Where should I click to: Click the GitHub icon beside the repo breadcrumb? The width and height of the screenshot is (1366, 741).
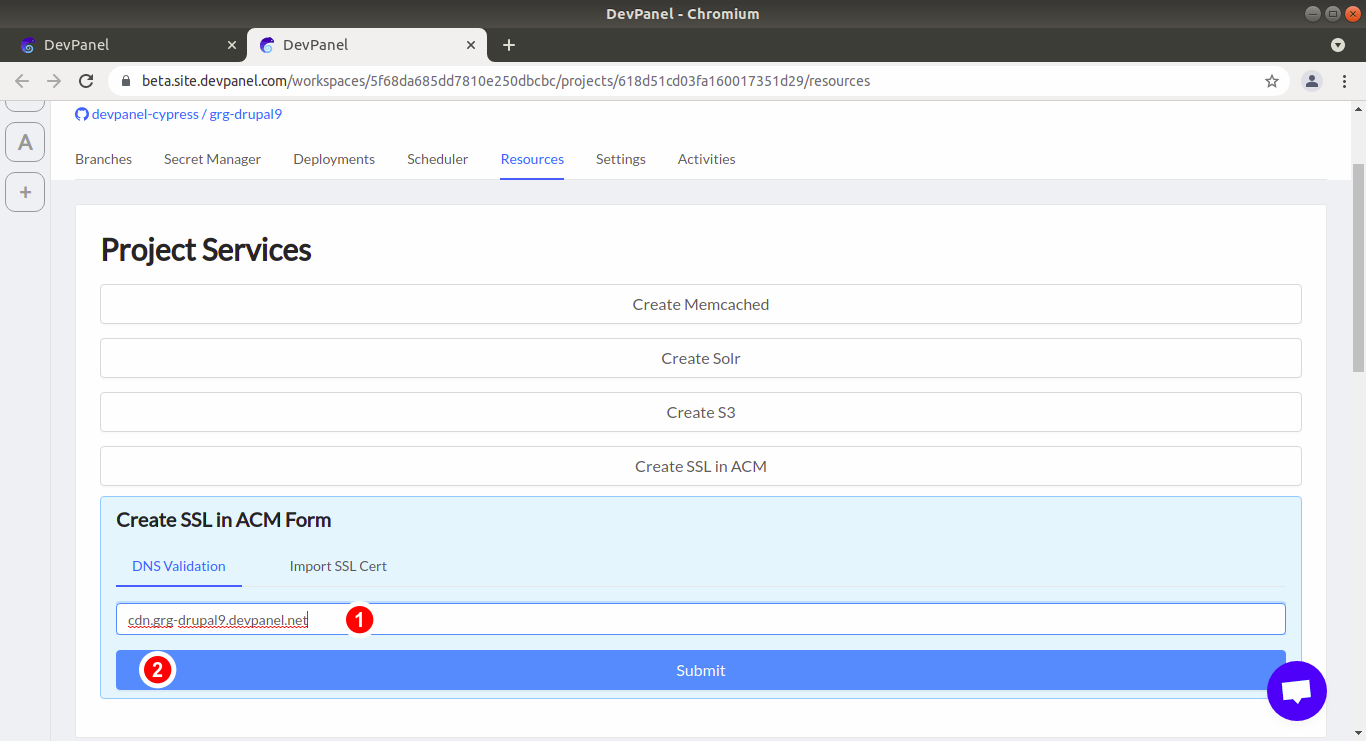81,113
